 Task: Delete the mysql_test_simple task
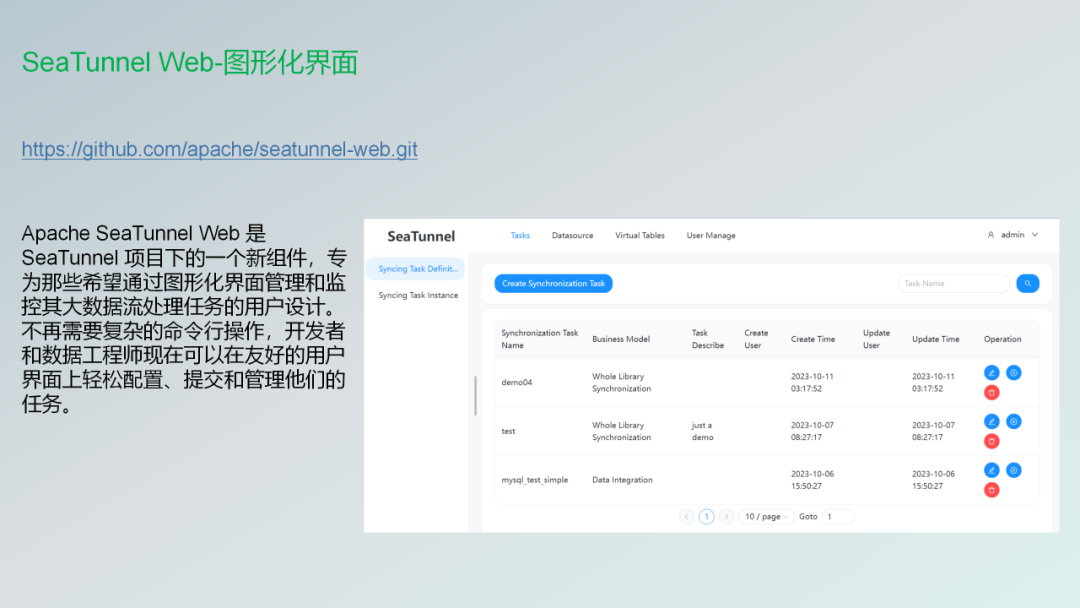point(992,490)
